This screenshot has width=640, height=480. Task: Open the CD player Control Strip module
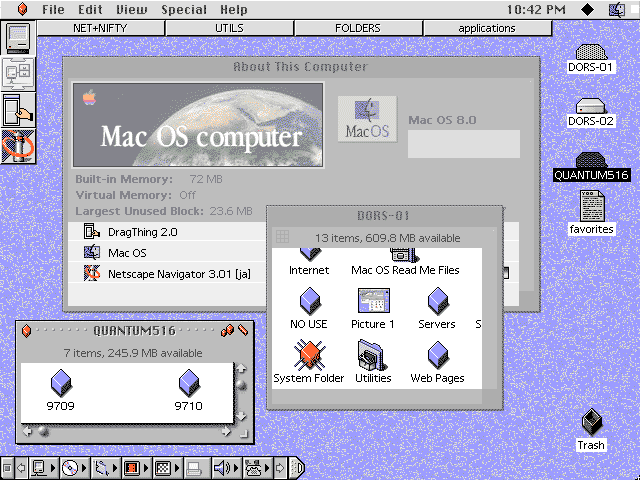[74, 468]
